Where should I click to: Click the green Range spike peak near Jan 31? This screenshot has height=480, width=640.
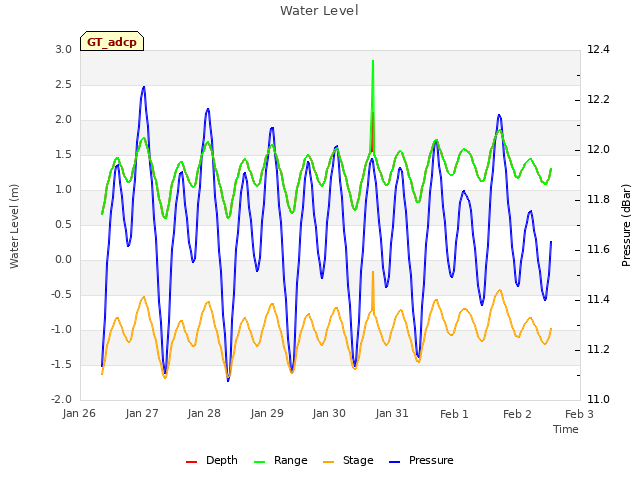[x=373, y=61]
